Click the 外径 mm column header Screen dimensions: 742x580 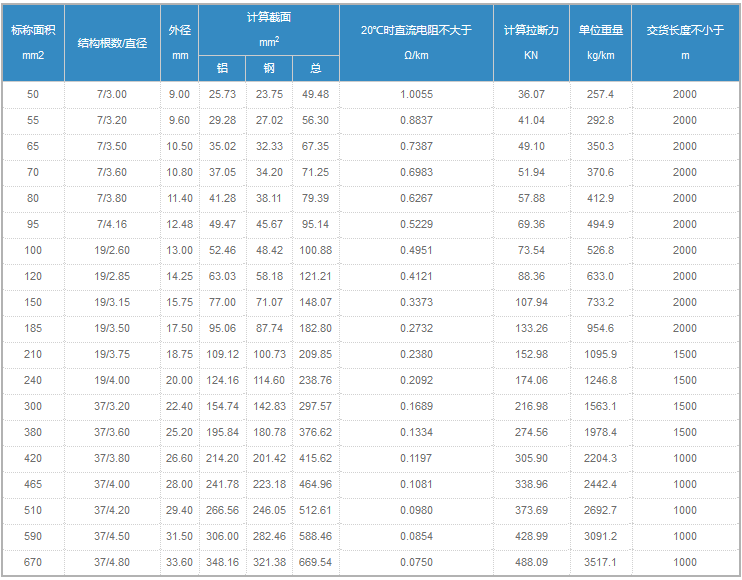pos(180,42)
